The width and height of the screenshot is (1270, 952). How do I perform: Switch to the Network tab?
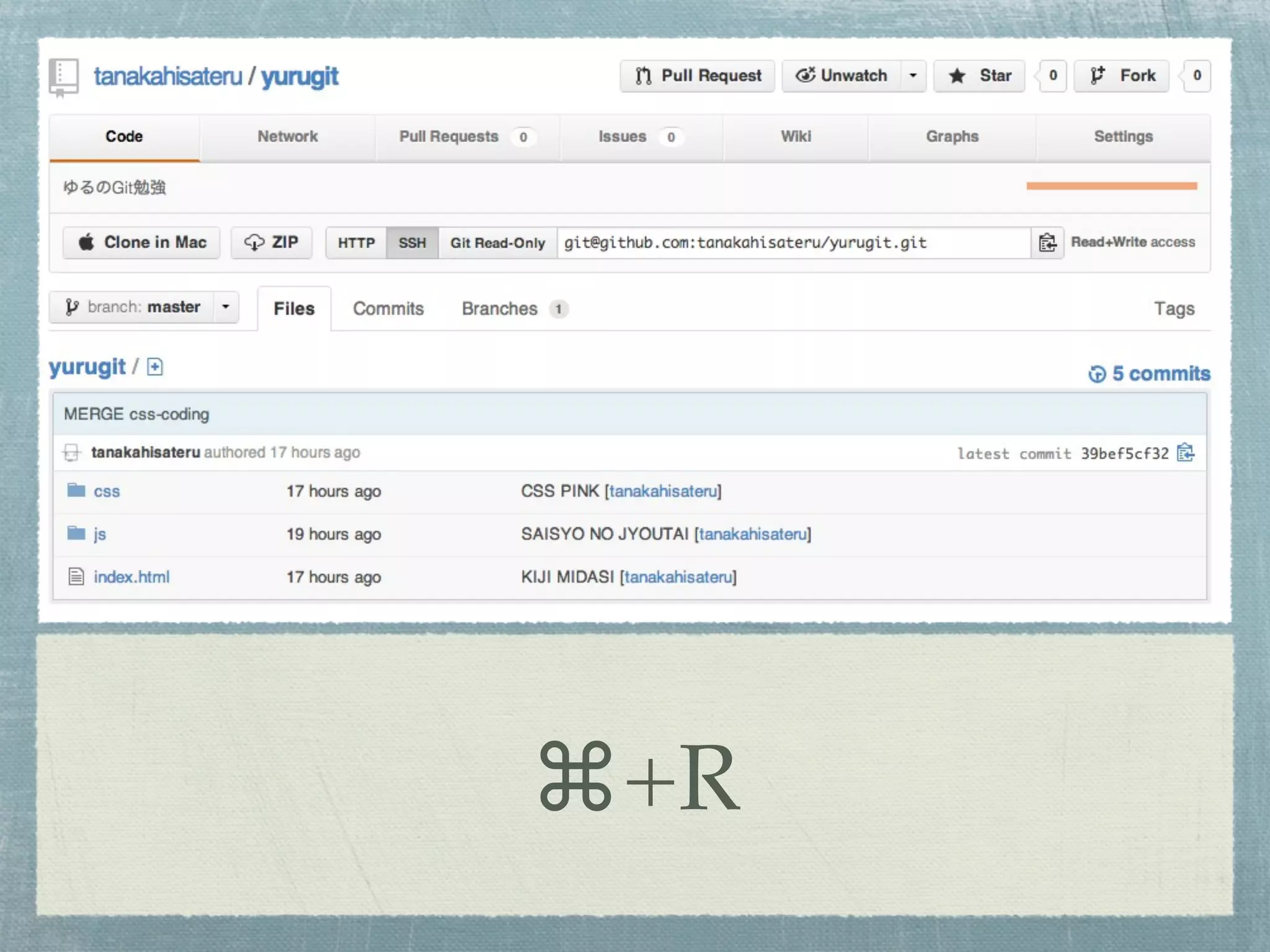[x=288, y=136]
